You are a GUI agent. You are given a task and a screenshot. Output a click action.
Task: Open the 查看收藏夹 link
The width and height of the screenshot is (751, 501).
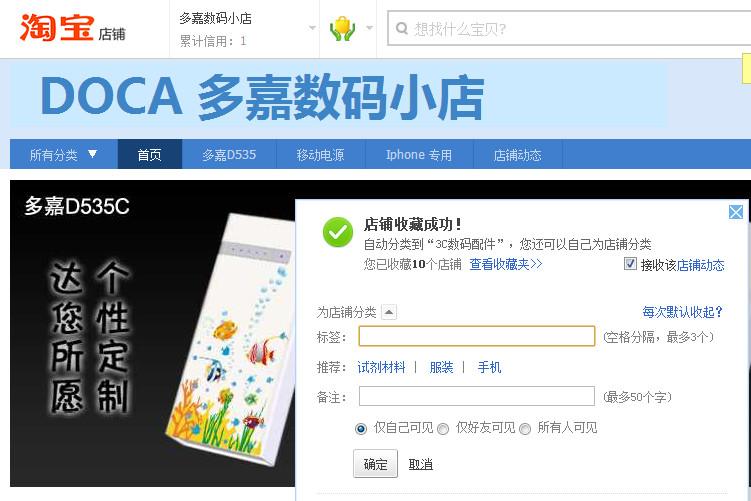point(506,264)
